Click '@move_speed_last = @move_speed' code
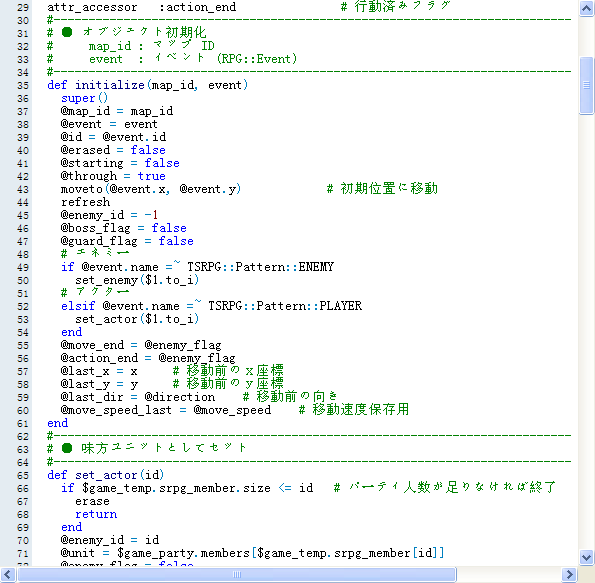This screenshot has height=583, width=595. [166, 410]
